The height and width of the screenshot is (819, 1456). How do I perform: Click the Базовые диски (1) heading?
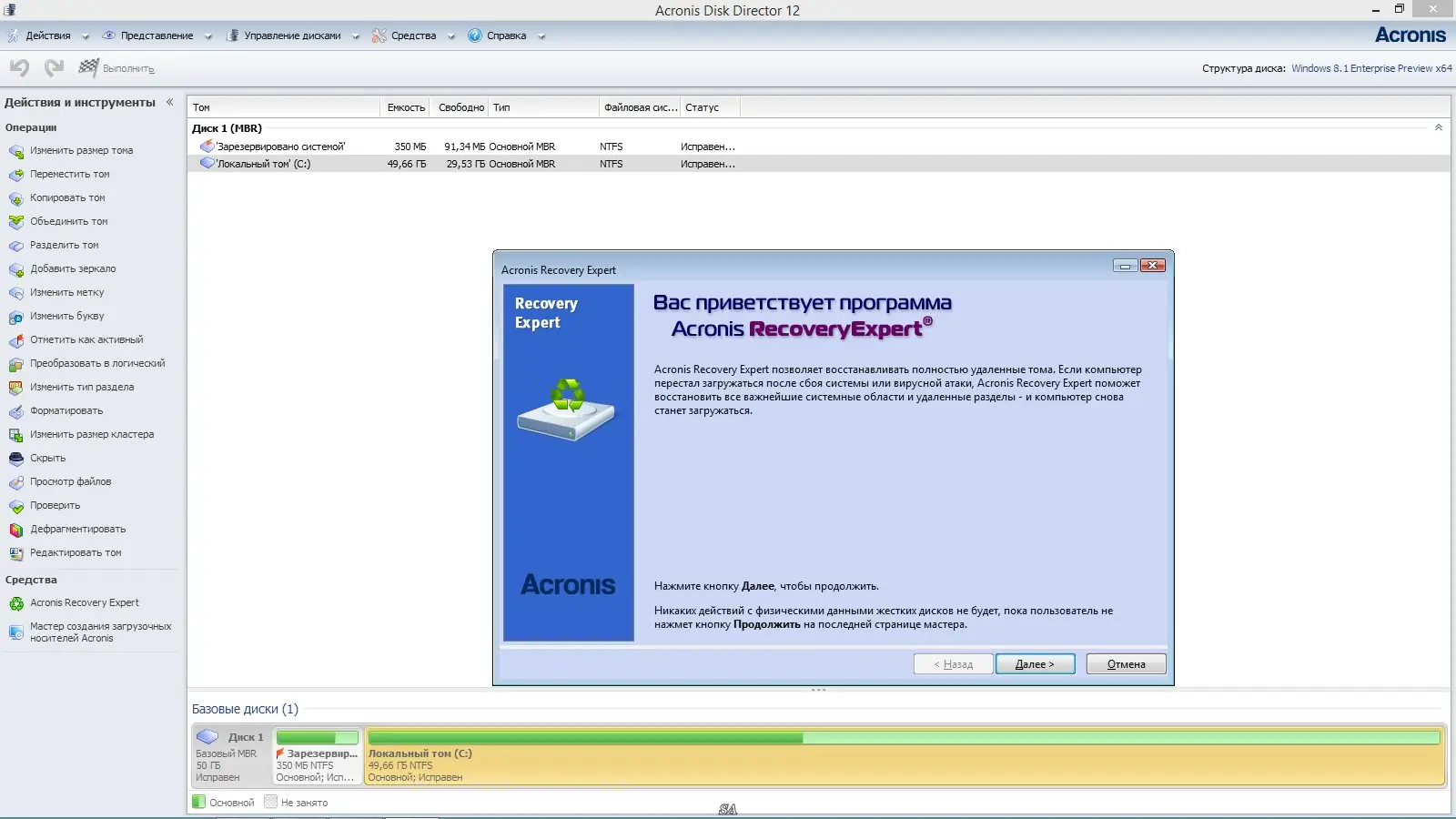tap(245, 709)
